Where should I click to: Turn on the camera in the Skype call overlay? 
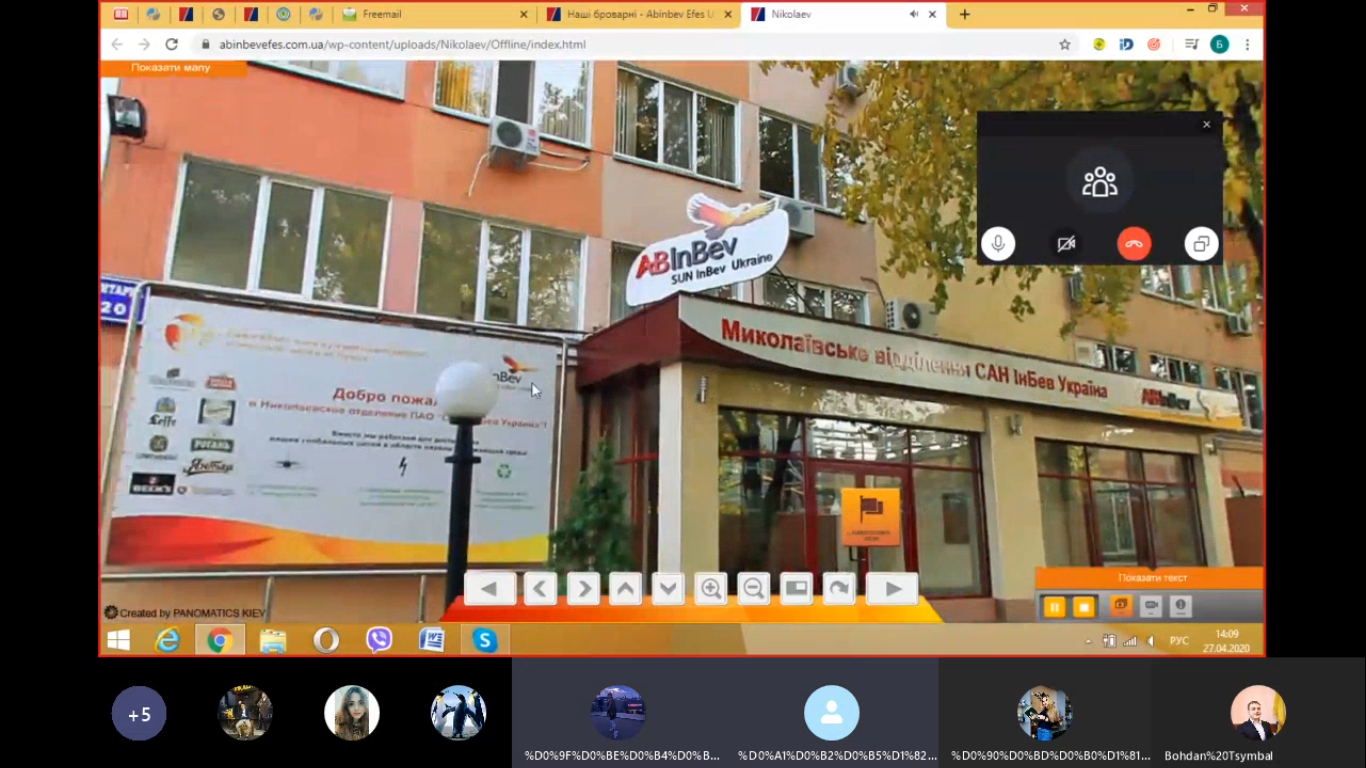(x=1066, y=244)
